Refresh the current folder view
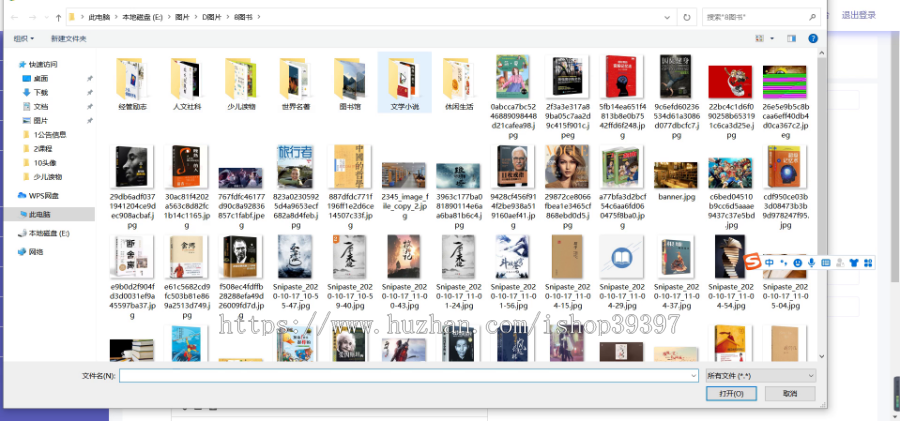Screen dimensions: 900x421 (686, 17)
